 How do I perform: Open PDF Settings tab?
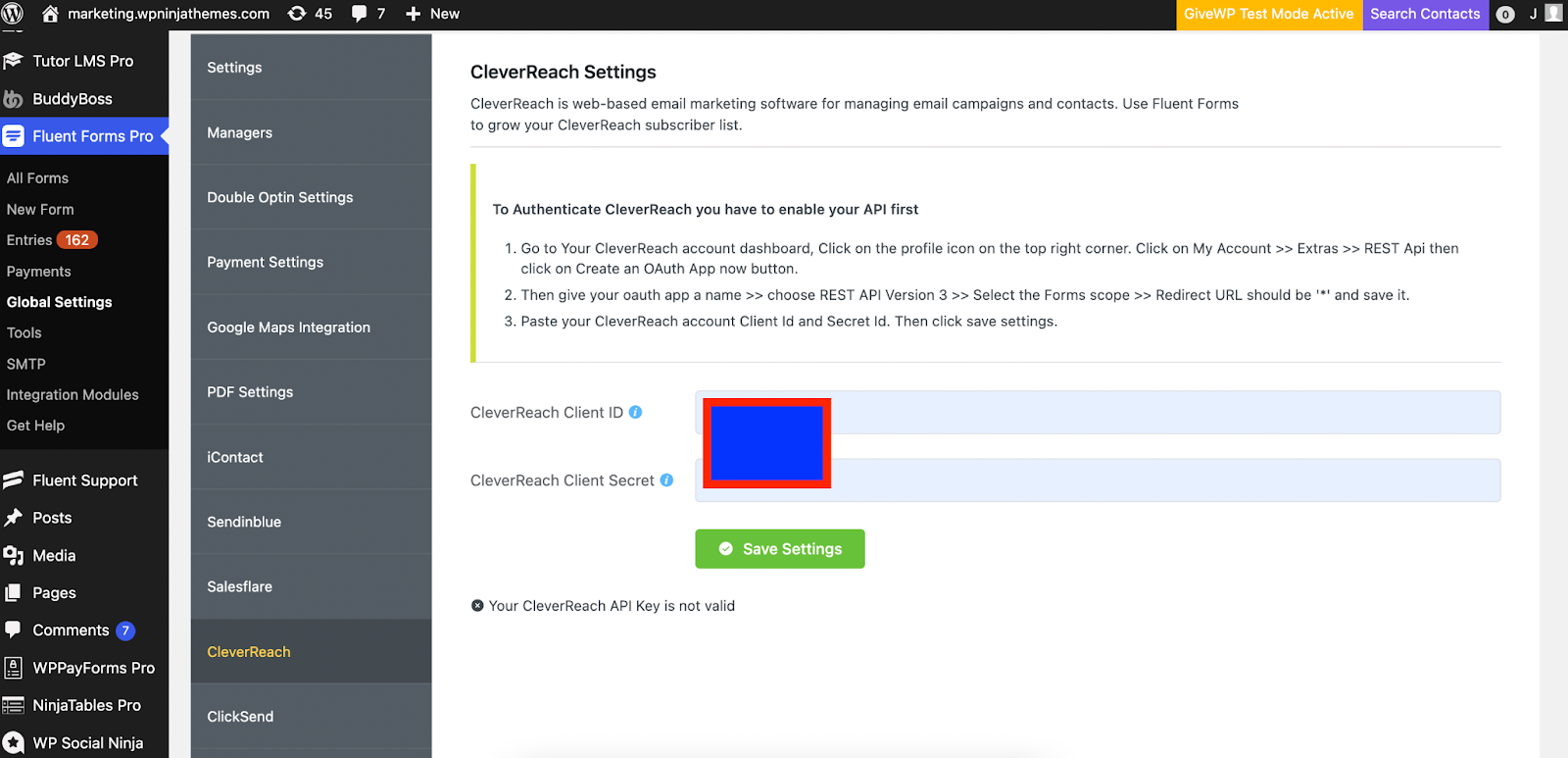(312, 392)
